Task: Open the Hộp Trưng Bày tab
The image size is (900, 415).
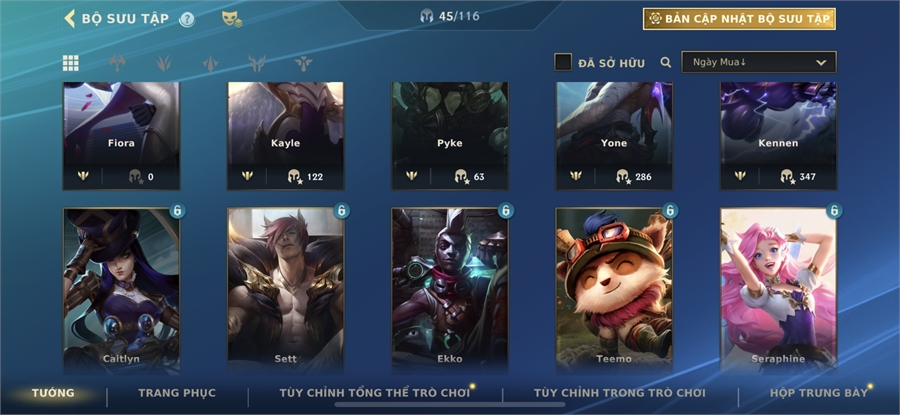Action: point(818,393)
